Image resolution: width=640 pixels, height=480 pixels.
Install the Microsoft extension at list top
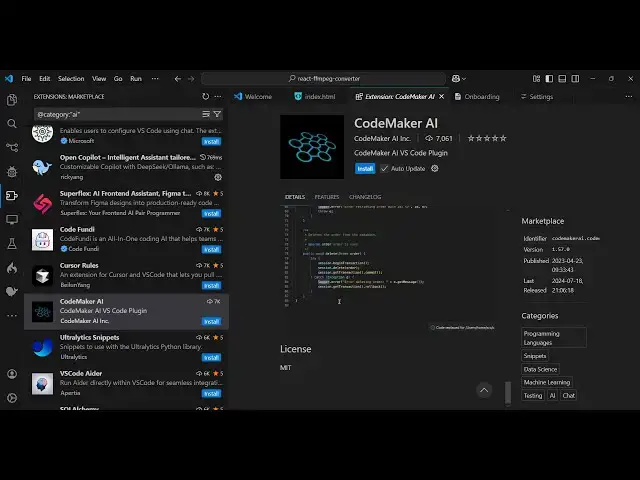(x=211, y=142)
